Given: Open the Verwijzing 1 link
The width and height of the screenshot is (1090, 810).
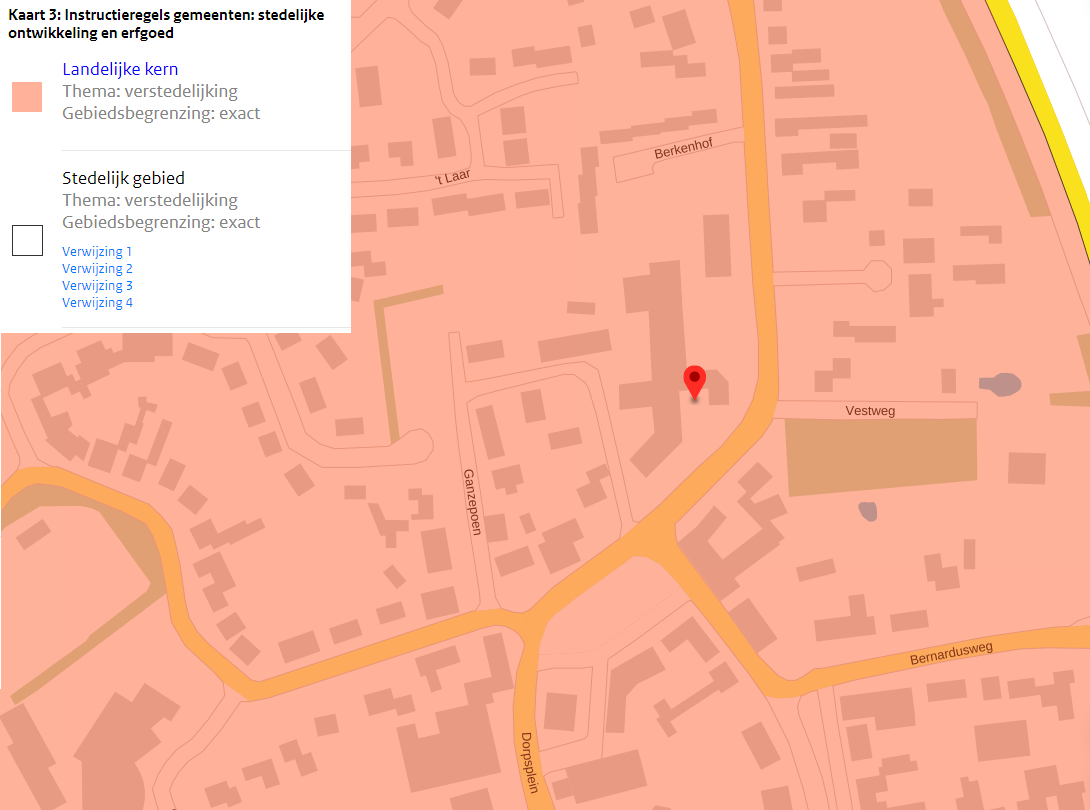Looking at the screenshot, I should 97,251.
